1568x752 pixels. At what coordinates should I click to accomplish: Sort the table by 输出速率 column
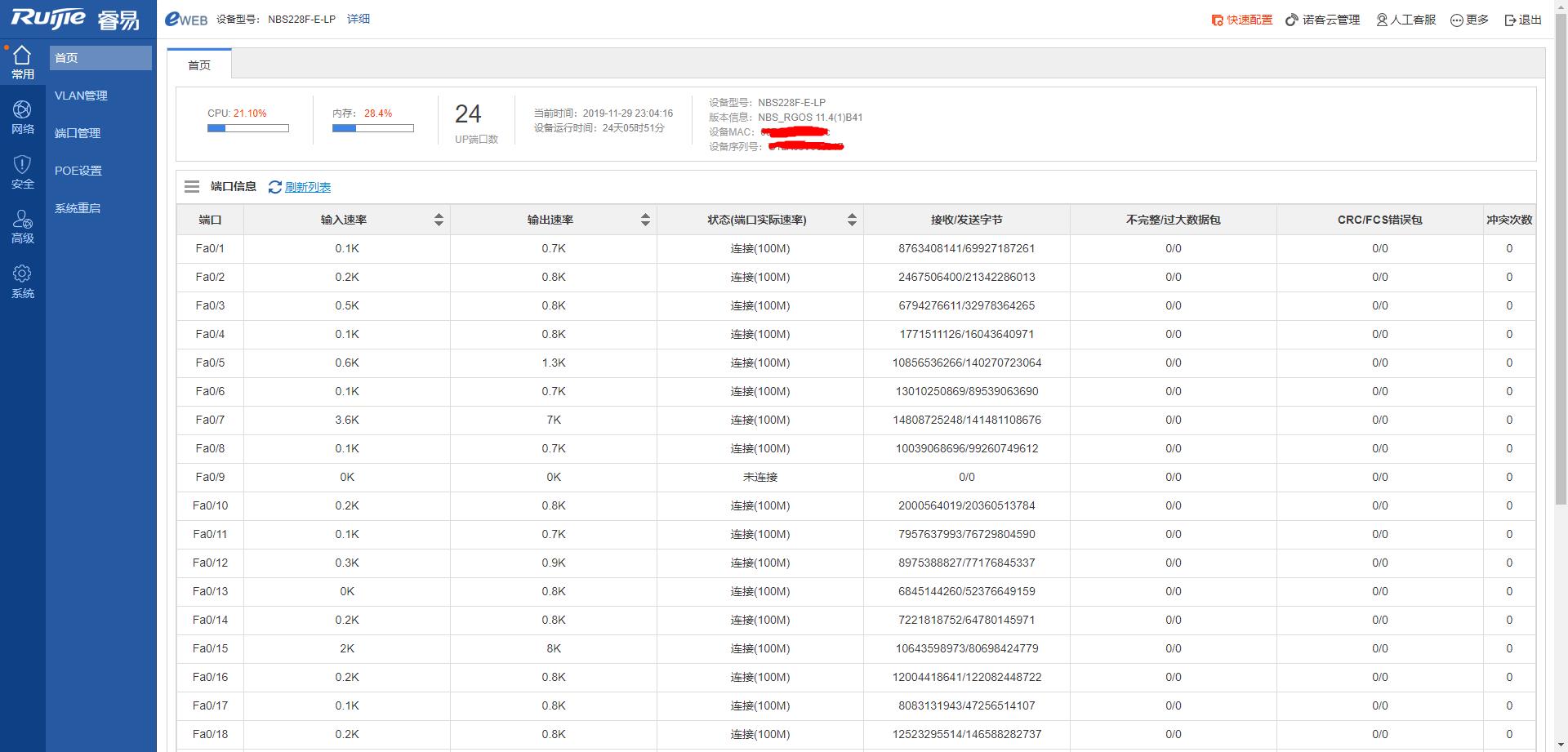point(645,220)
